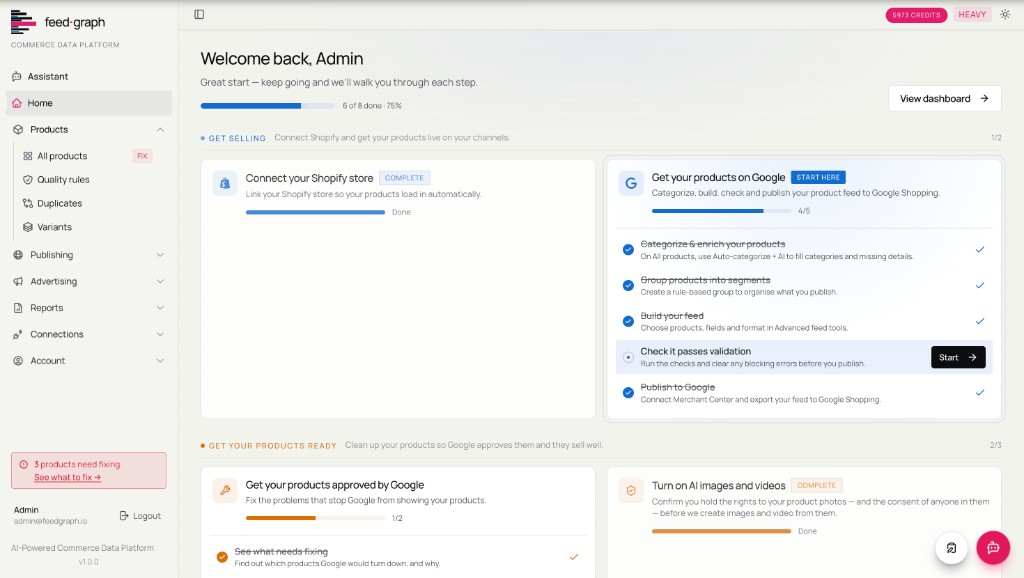Click the Google G icon
Image resolution: width=1024 pixels, height=578 pixels.
pyautogui.click(x=631, y=184)
